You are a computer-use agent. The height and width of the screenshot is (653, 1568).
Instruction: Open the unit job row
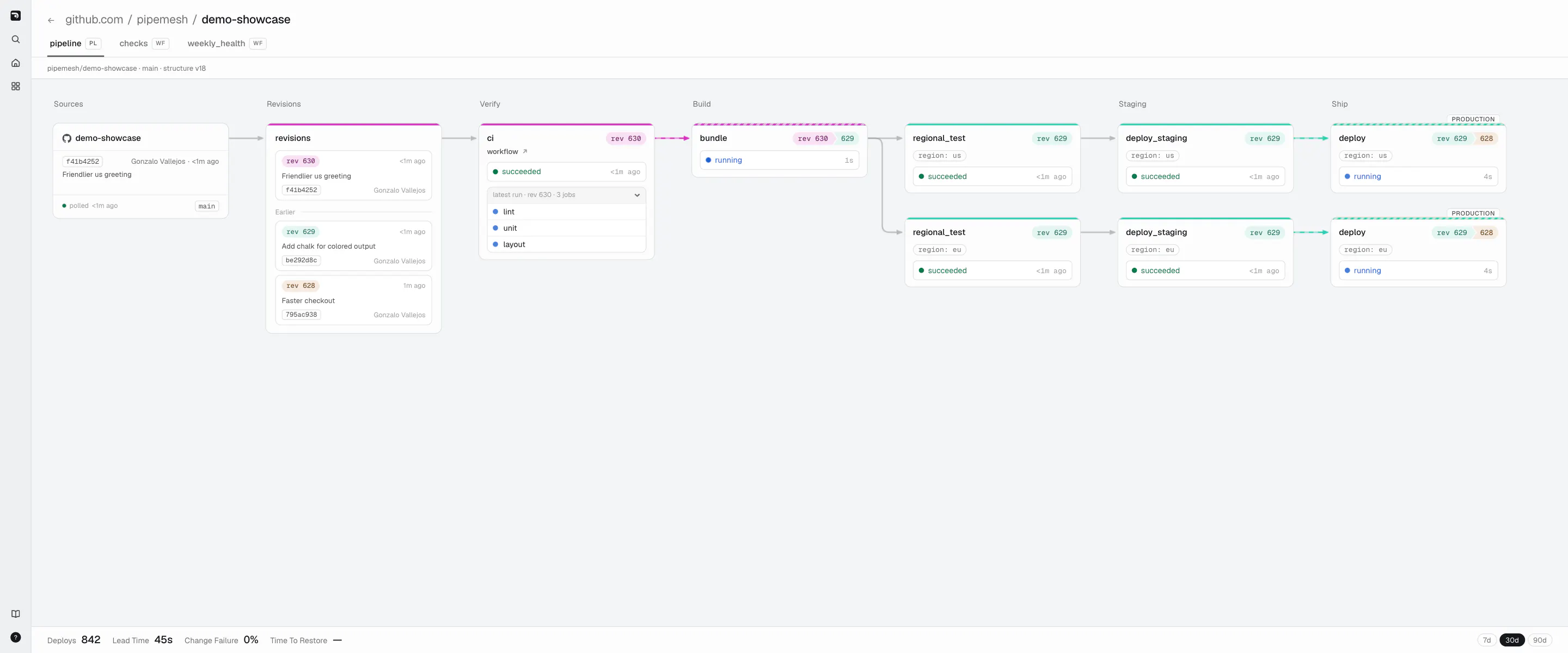pyautogui.click(x=566, y=228)
